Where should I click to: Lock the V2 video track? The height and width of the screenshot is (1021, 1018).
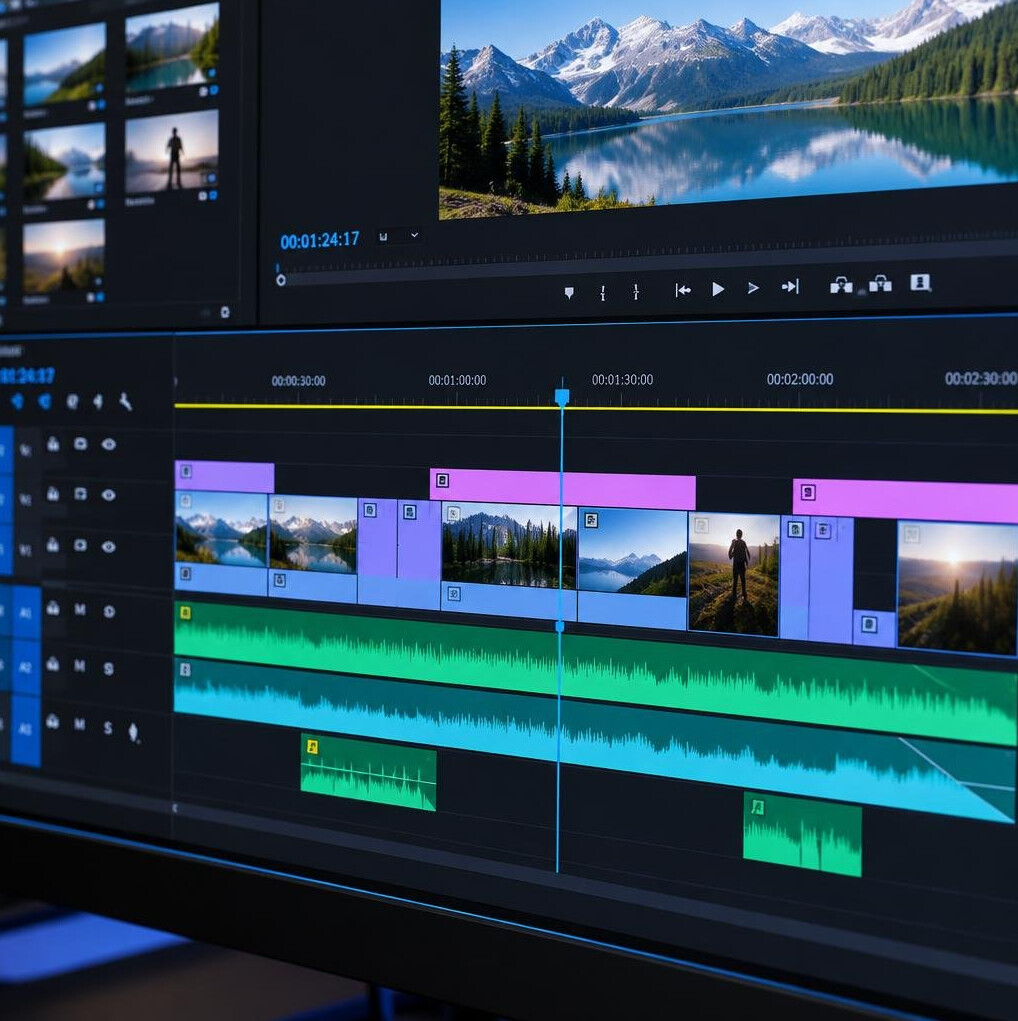pyautogui.click(x=53, y=494)
